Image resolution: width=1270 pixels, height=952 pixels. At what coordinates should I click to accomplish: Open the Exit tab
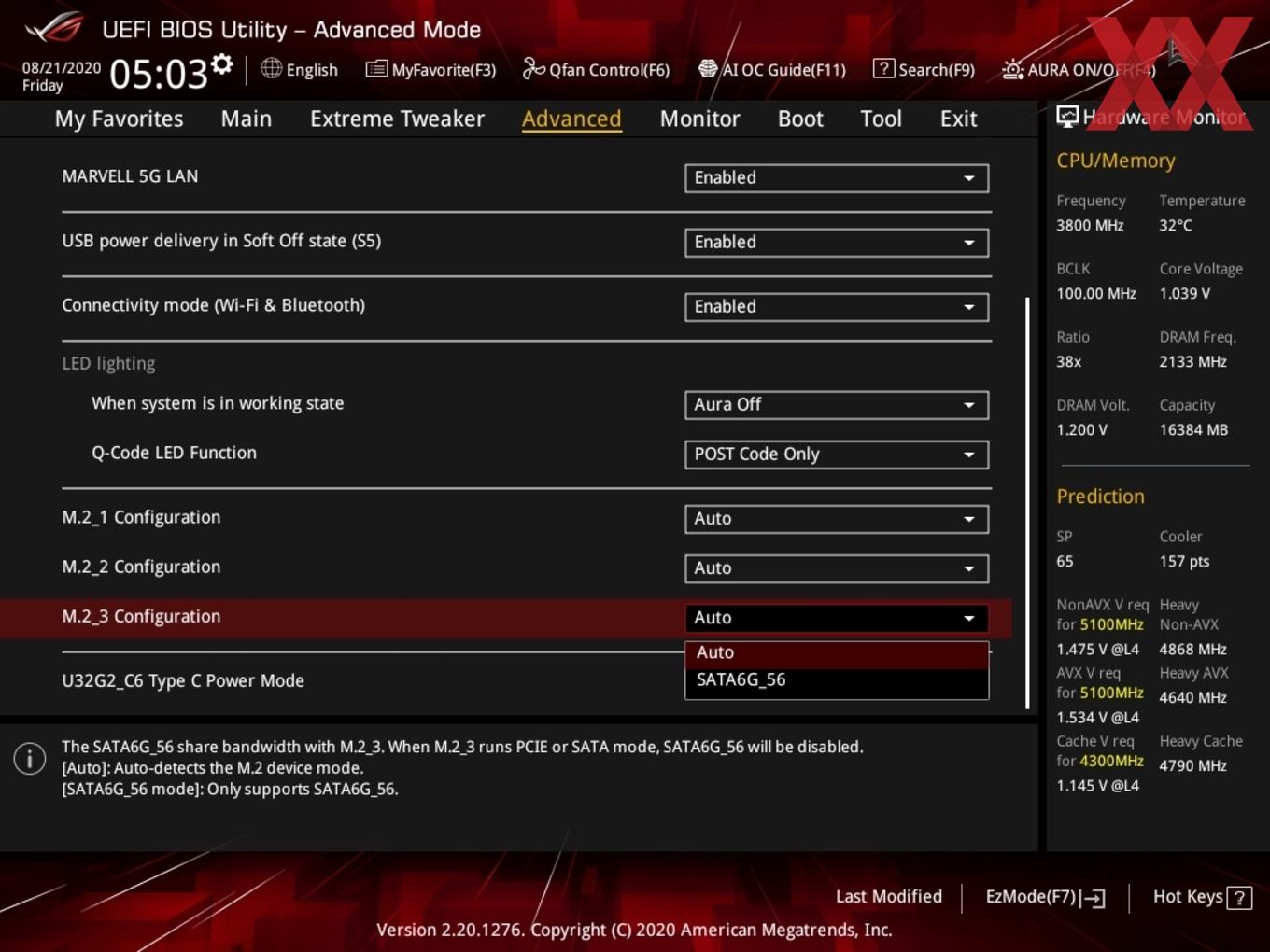tap(958, 119)
